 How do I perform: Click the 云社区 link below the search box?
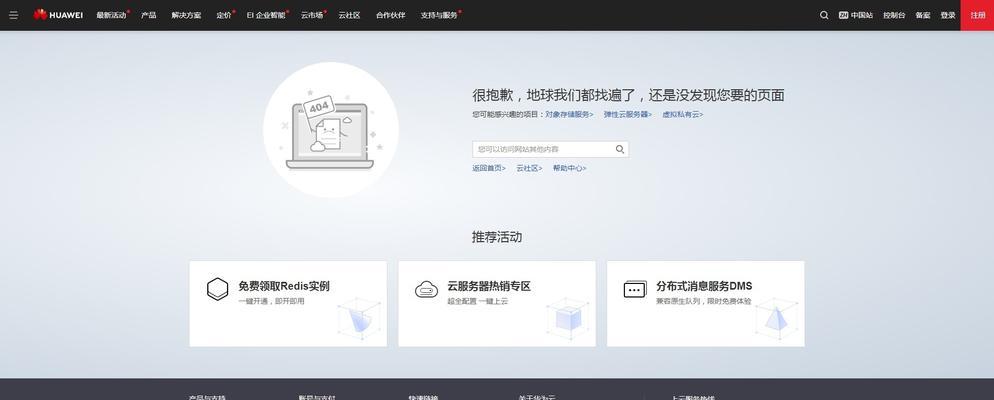point(529,169)
